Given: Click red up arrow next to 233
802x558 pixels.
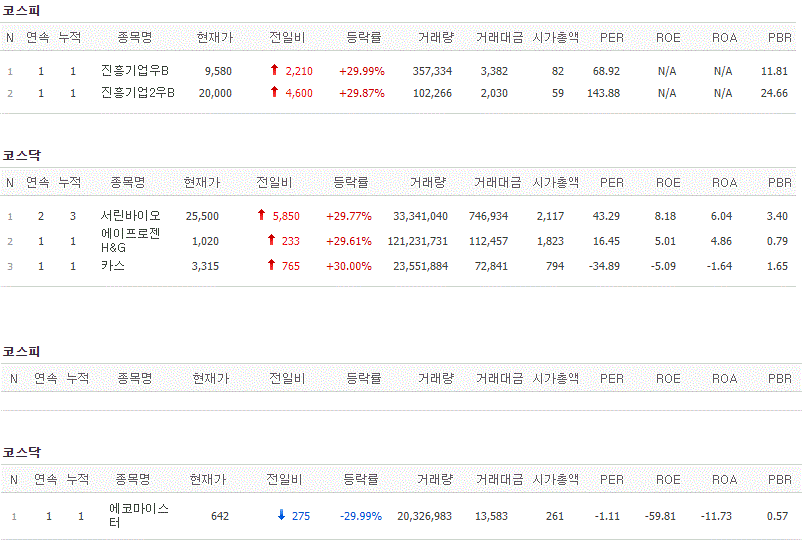Looking at the screenshot, I should (x=271, y=240).
